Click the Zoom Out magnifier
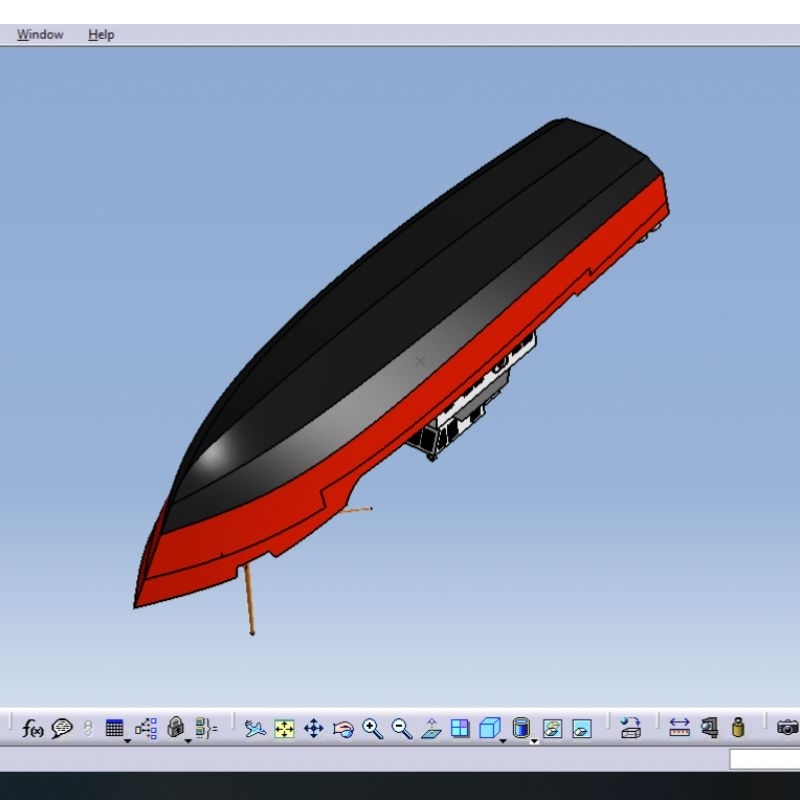 [x=402, y=729]
